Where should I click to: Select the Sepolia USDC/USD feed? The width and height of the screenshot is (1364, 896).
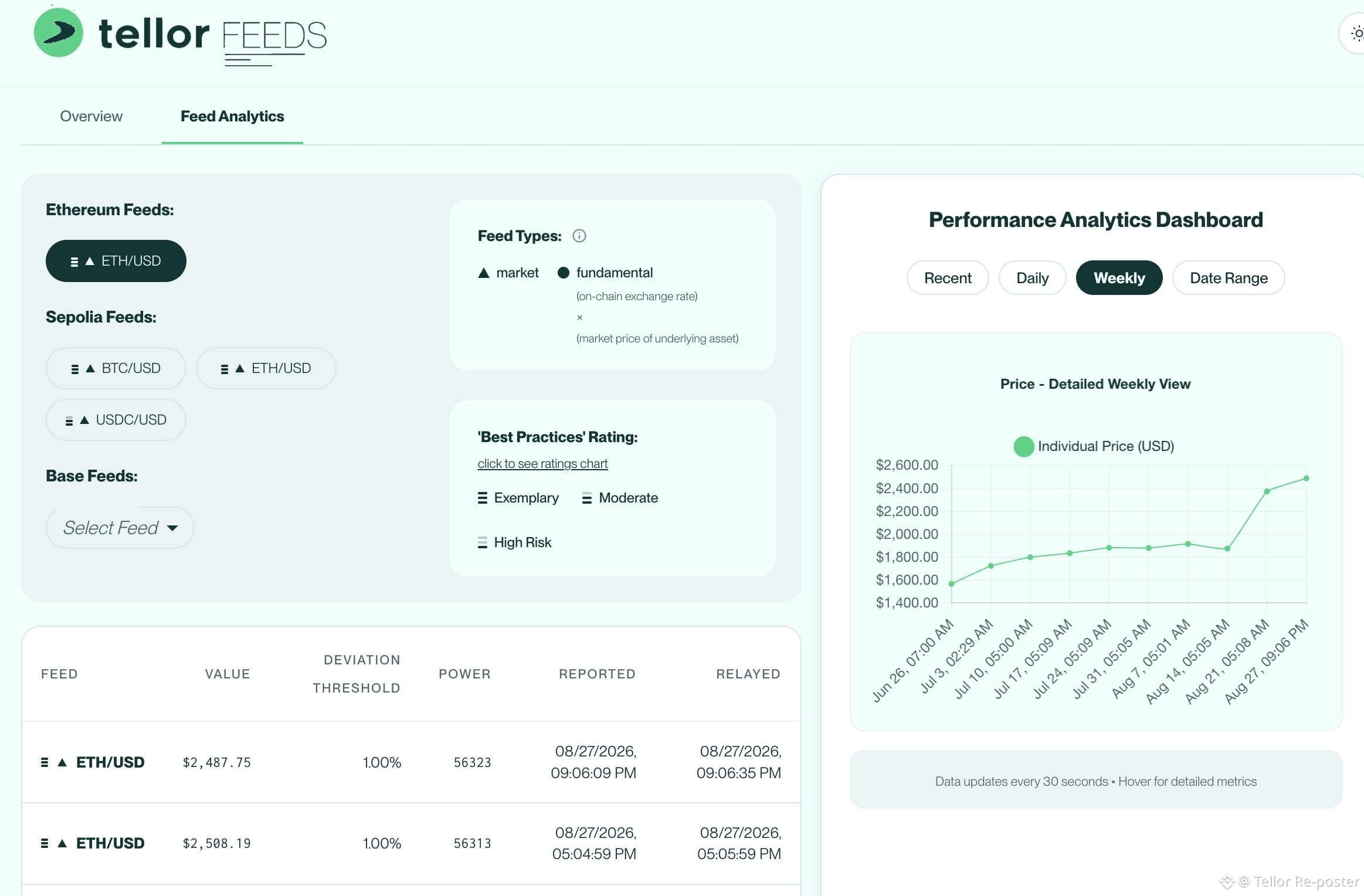coord(116,420)
